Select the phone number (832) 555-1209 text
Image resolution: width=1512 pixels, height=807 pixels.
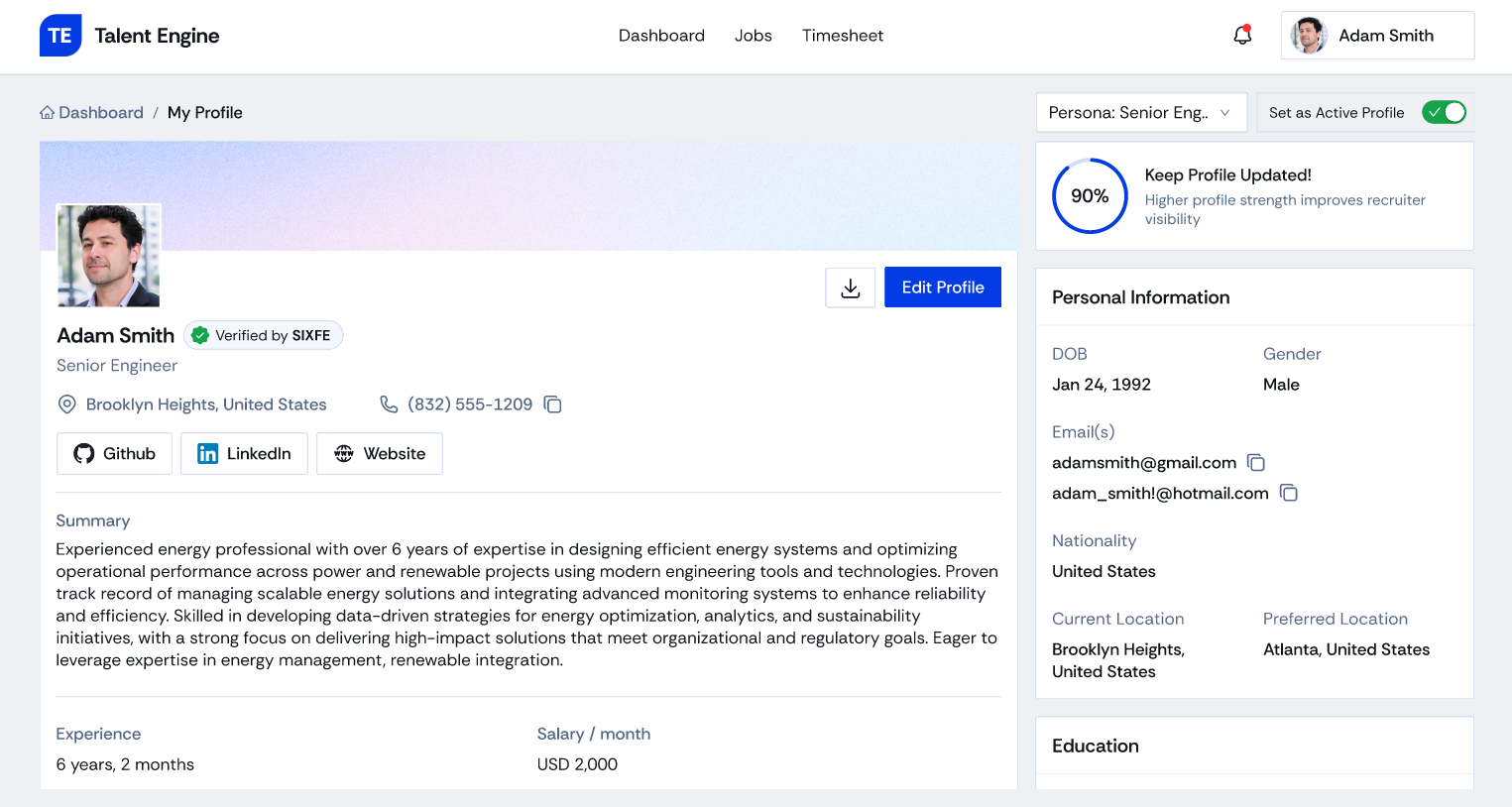coord(470,404)
